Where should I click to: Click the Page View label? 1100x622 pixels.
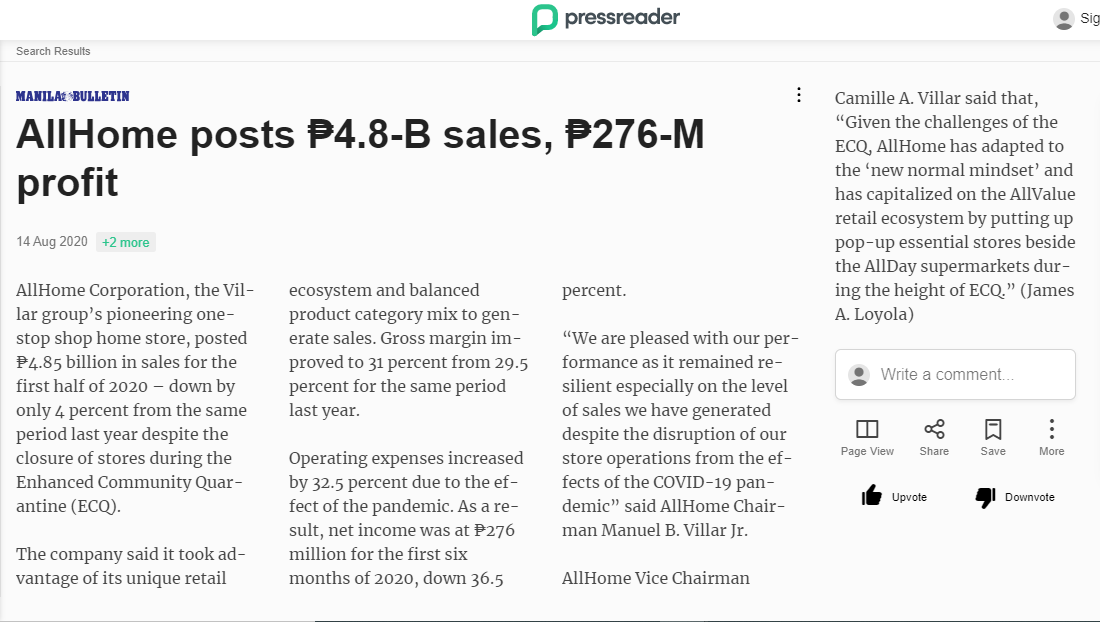pyautogui.click(x=867, y=451)
